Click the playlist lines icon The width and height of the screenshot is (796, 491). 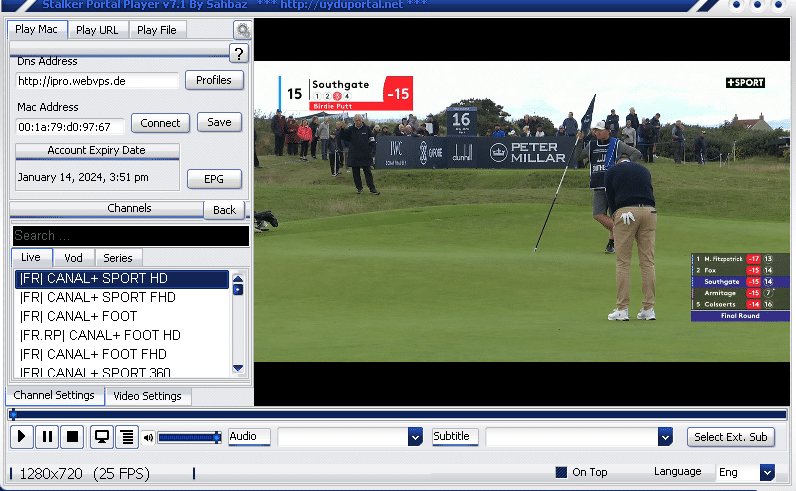[126, 437]
